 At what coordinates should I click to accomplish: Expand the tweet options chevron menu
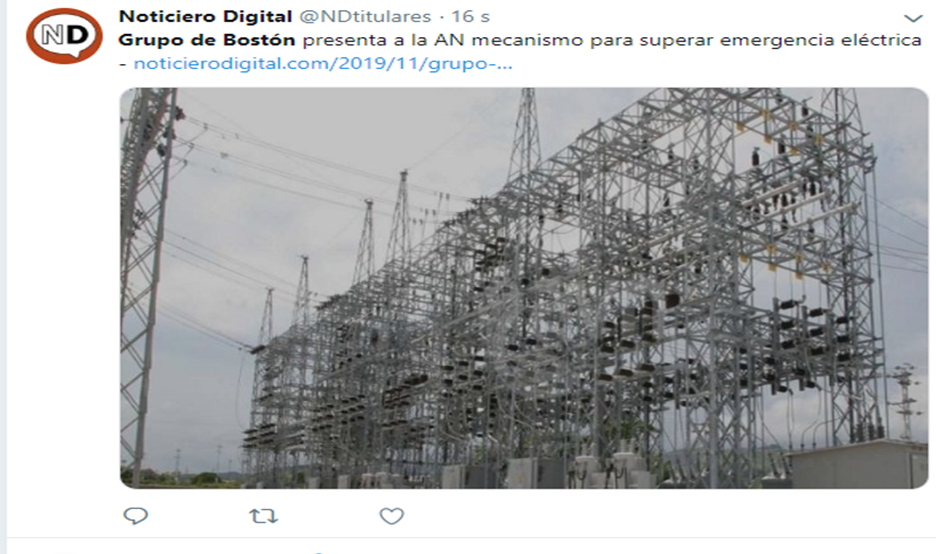(913, 19)
